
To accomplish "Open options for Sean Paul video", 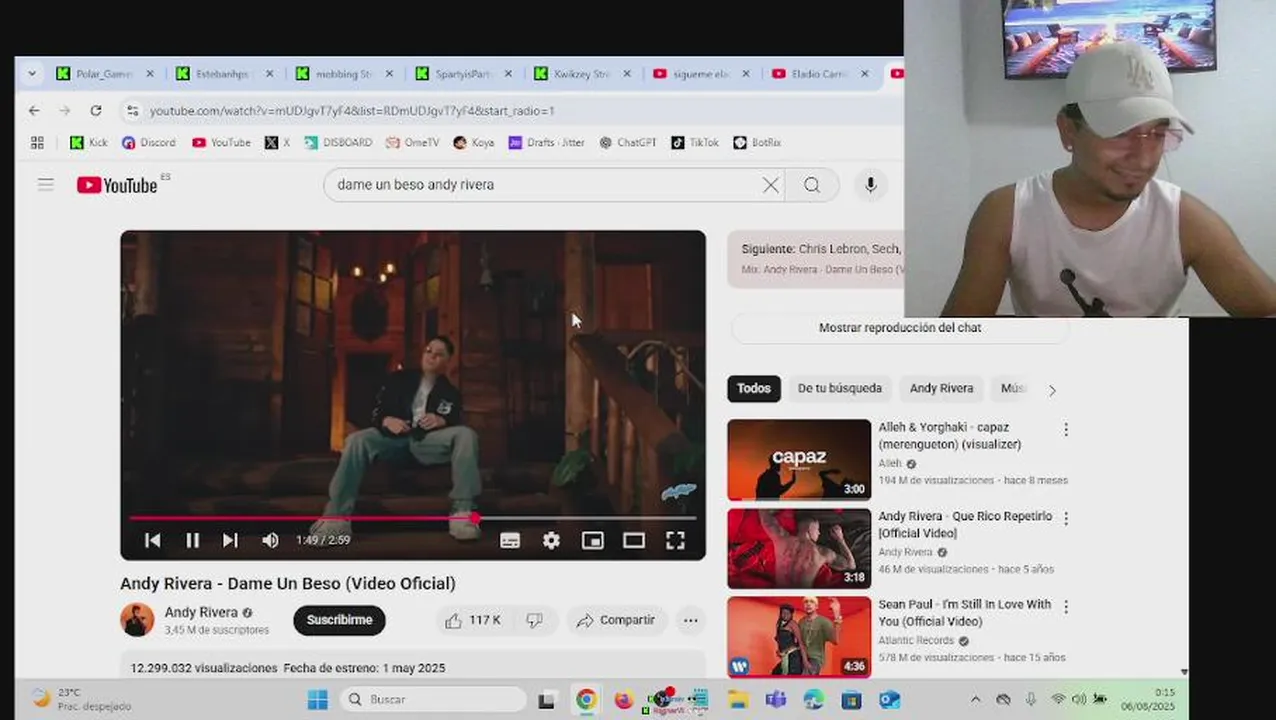I will point(1066,606).
